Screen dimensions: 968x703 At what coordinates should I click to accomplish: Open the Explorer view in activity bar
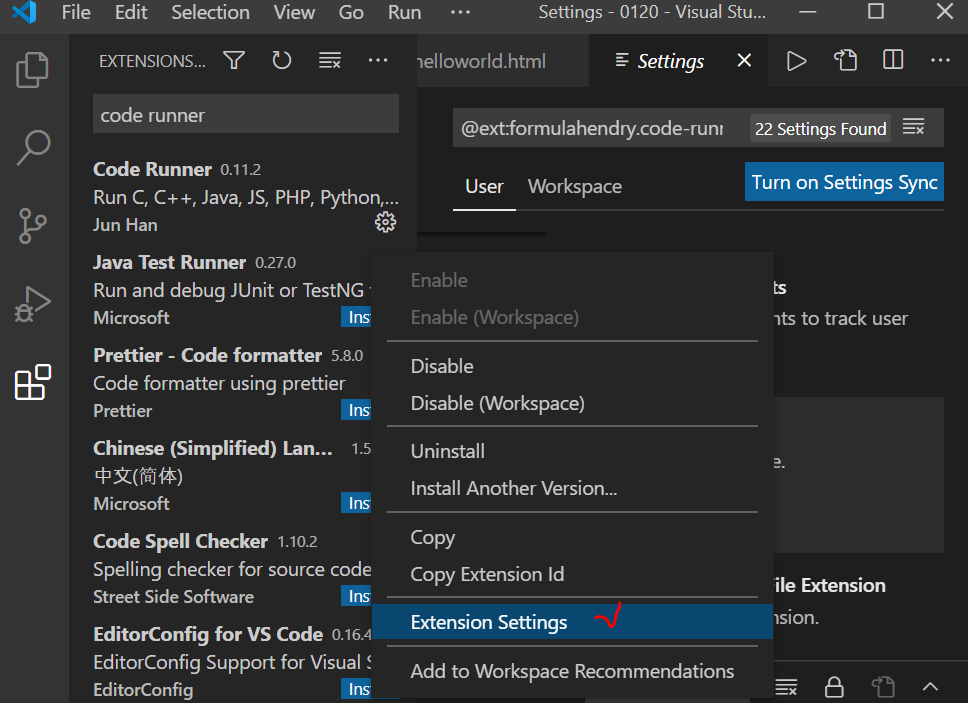pyautogui.click(x=32, y=69)
